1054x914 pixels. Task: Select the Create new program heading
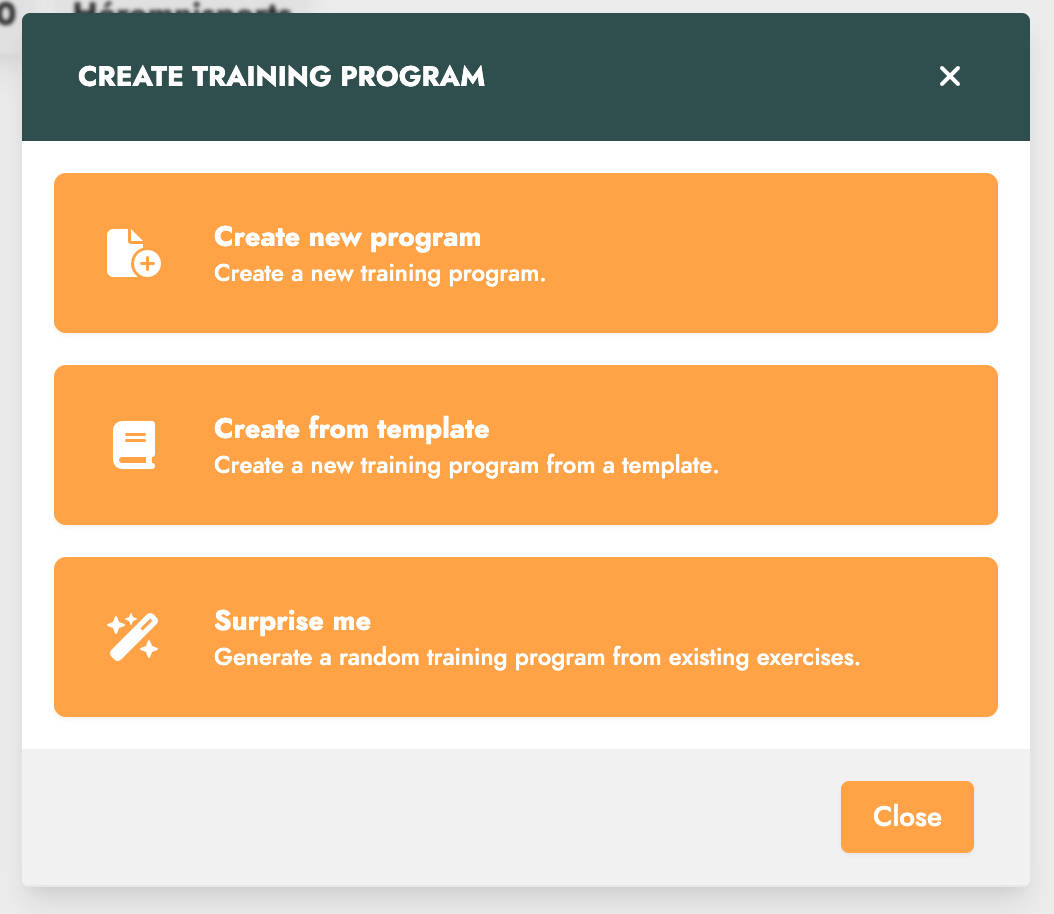[348, 237]
